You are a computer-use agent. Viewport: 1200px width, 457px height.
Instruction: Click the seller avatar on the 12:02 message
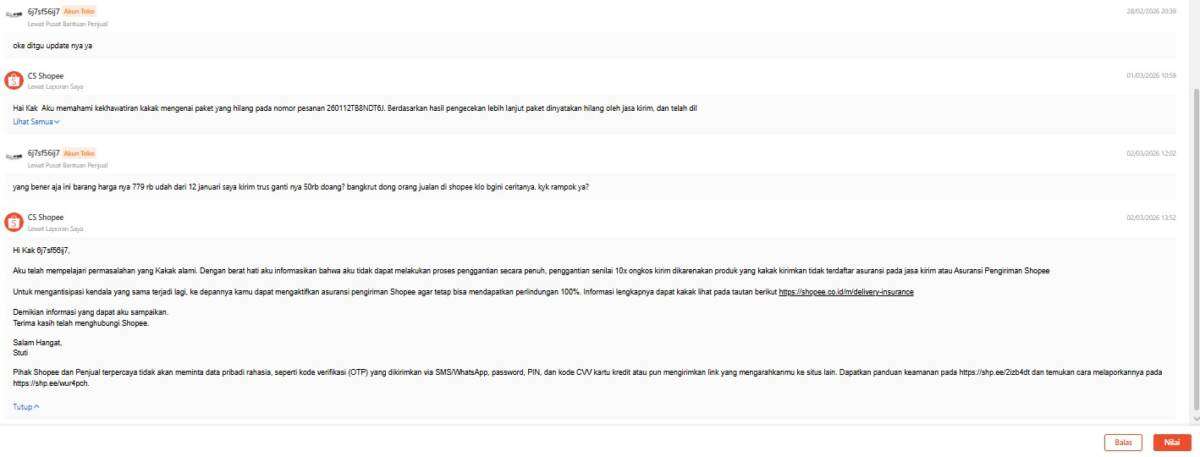click(14, 157)
